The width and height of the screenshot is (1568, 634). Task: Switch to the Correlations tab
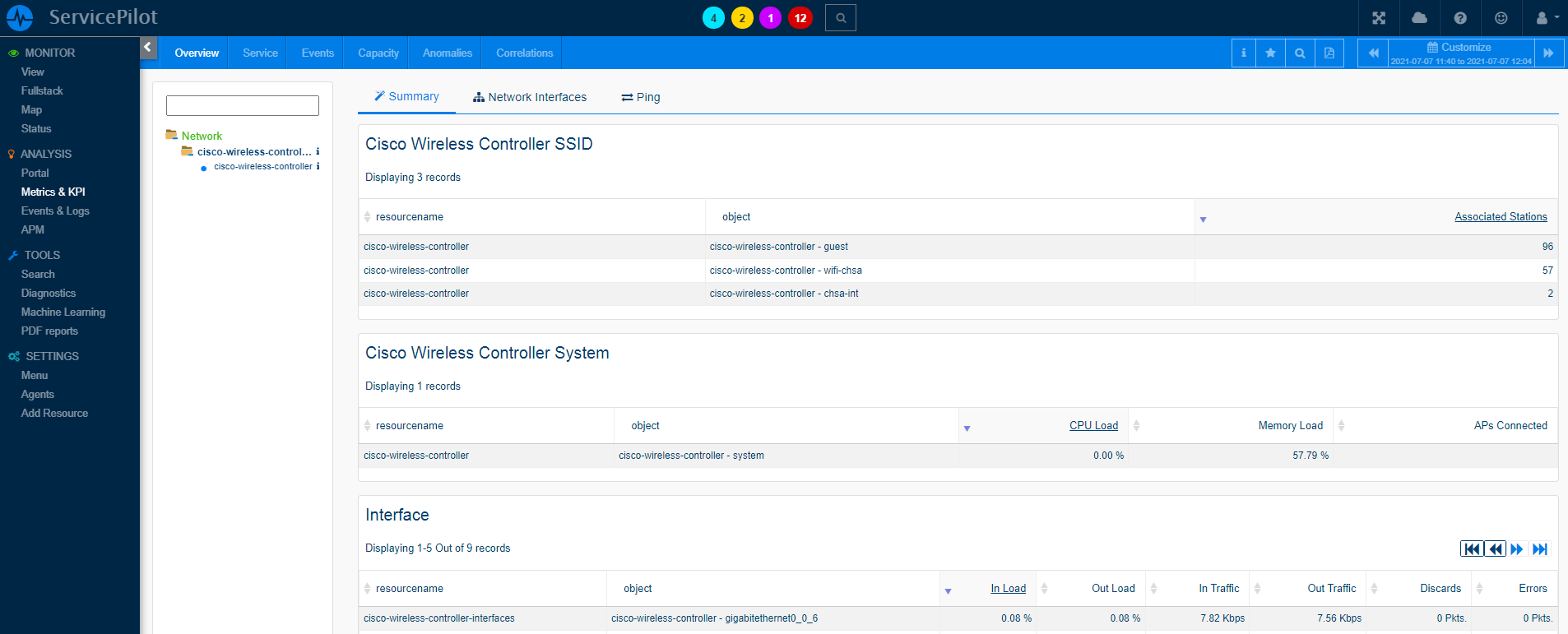(525, 53)
